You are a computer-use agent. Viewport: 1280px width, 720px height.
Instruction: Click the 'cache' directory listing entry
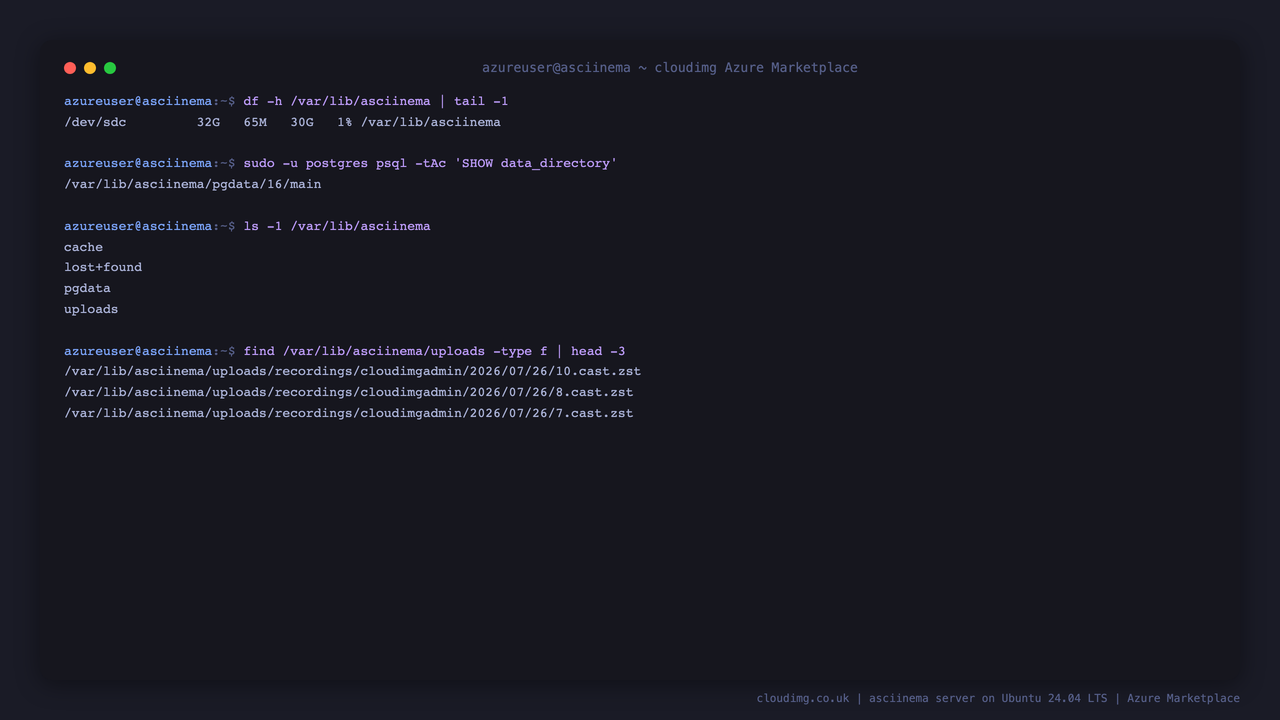pos(83,247)
